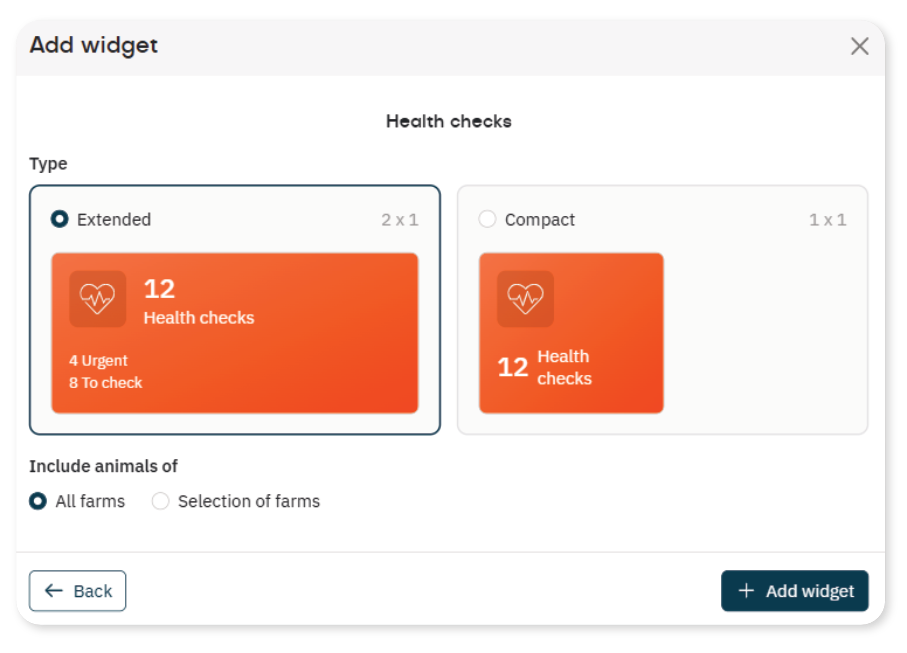Screen dimensions: 907x653
Task: Click the Compact label text
Action: click(x=540, y=220)
